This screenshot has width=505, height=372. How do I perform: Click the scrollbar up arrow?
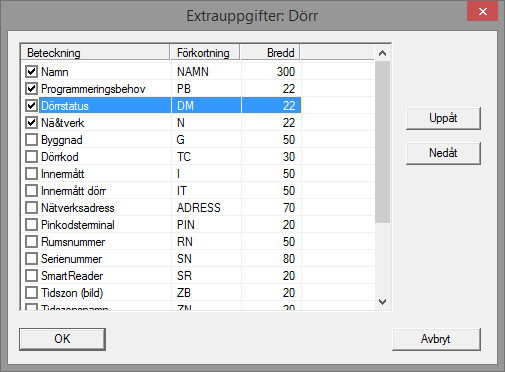click(382, 53)
